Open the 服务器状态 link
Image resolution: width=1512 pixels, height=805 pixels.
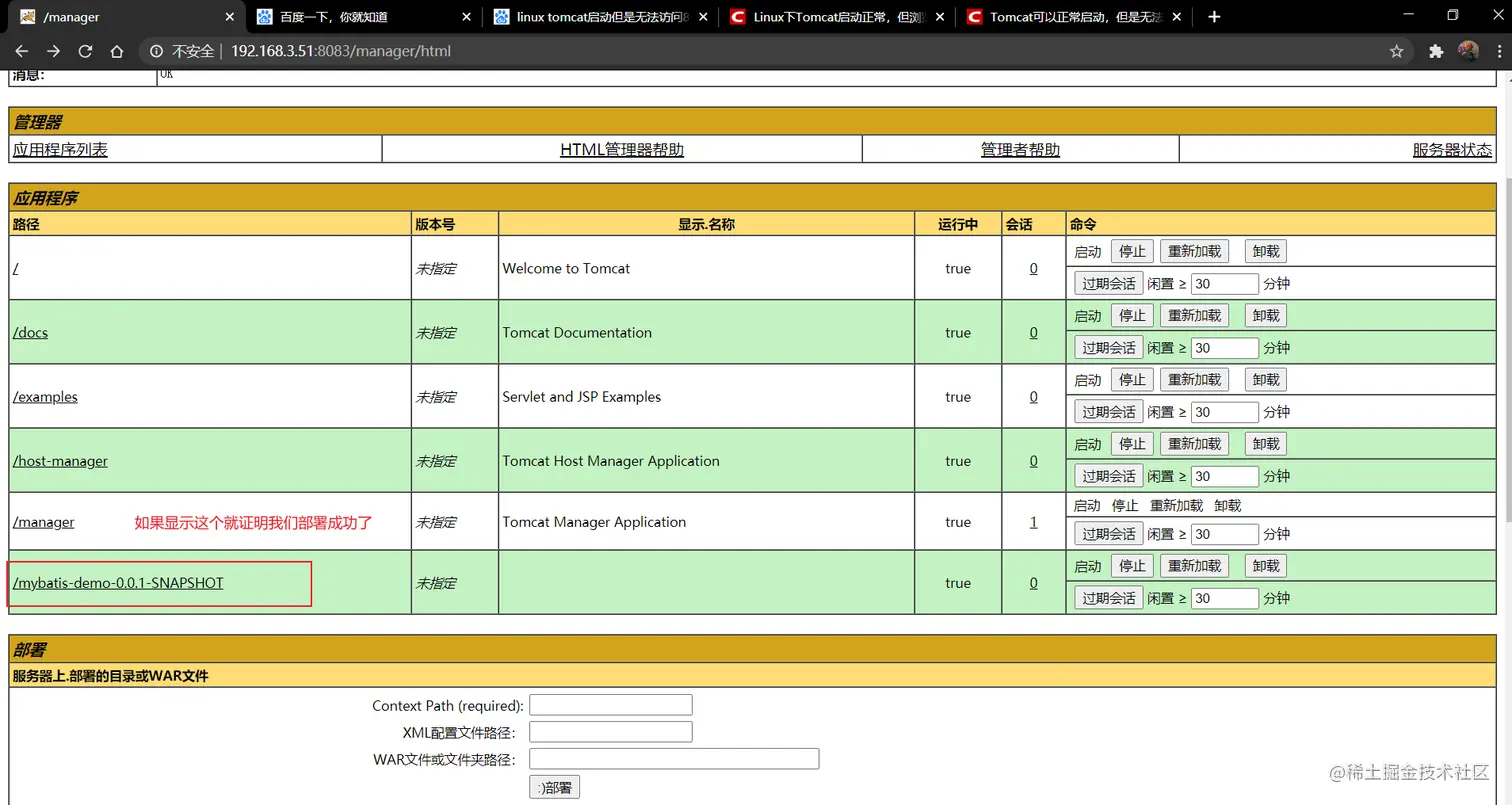(1452, 150)
